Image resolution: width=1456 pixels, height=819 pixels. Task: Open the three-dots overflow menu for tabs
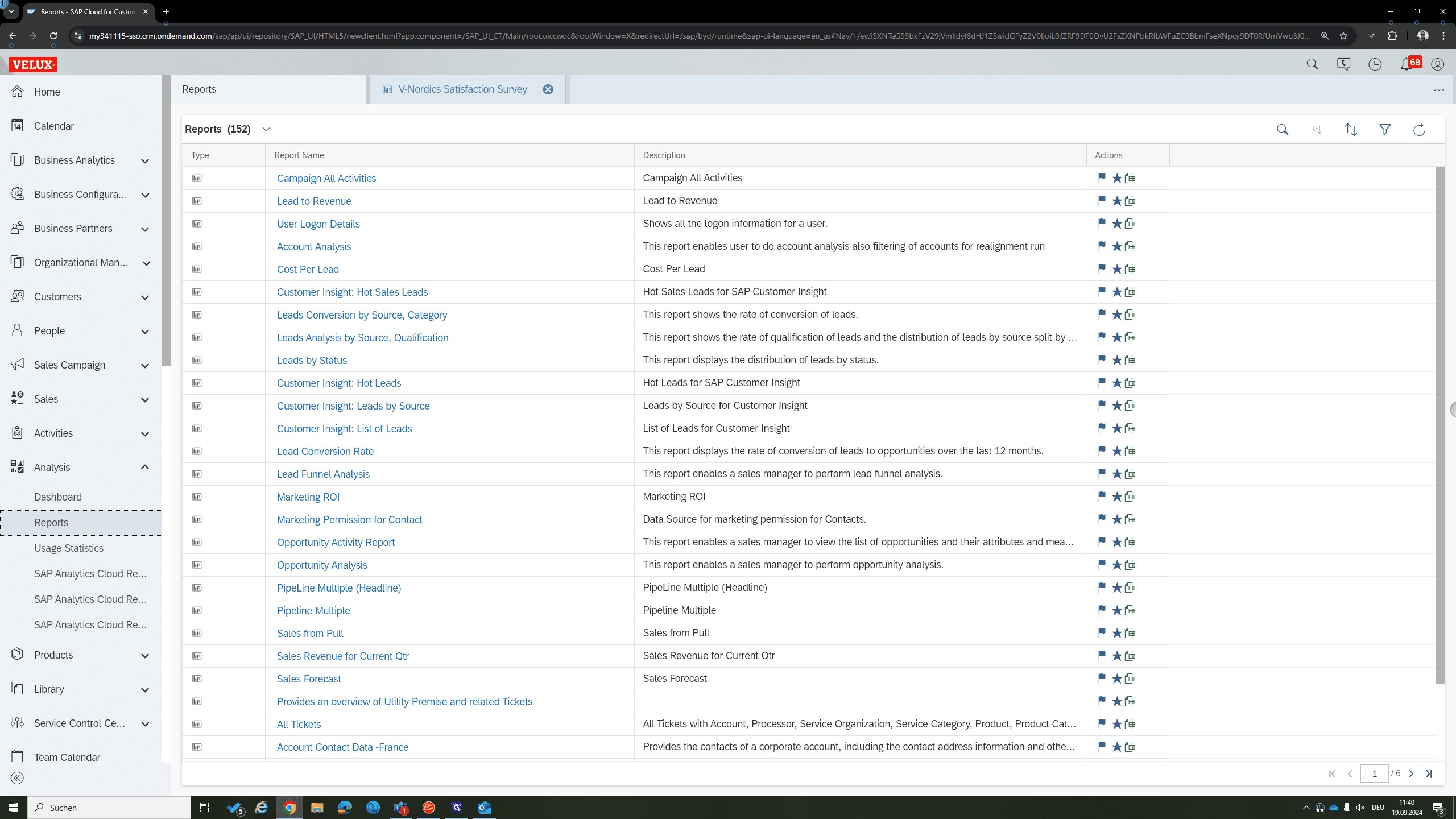tap(1439, 90)
